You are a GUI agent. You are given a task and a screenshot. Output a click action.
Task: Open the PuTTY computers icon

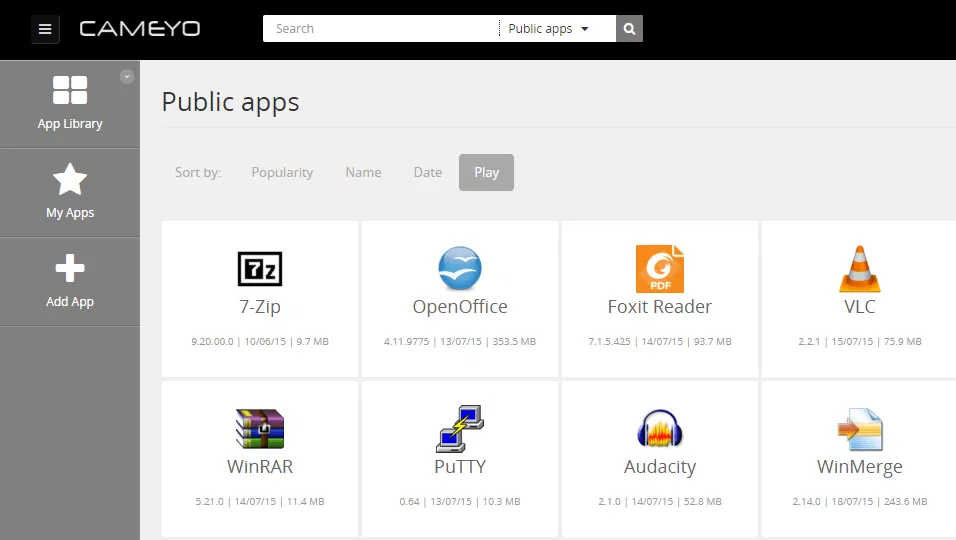coord(460,428)
